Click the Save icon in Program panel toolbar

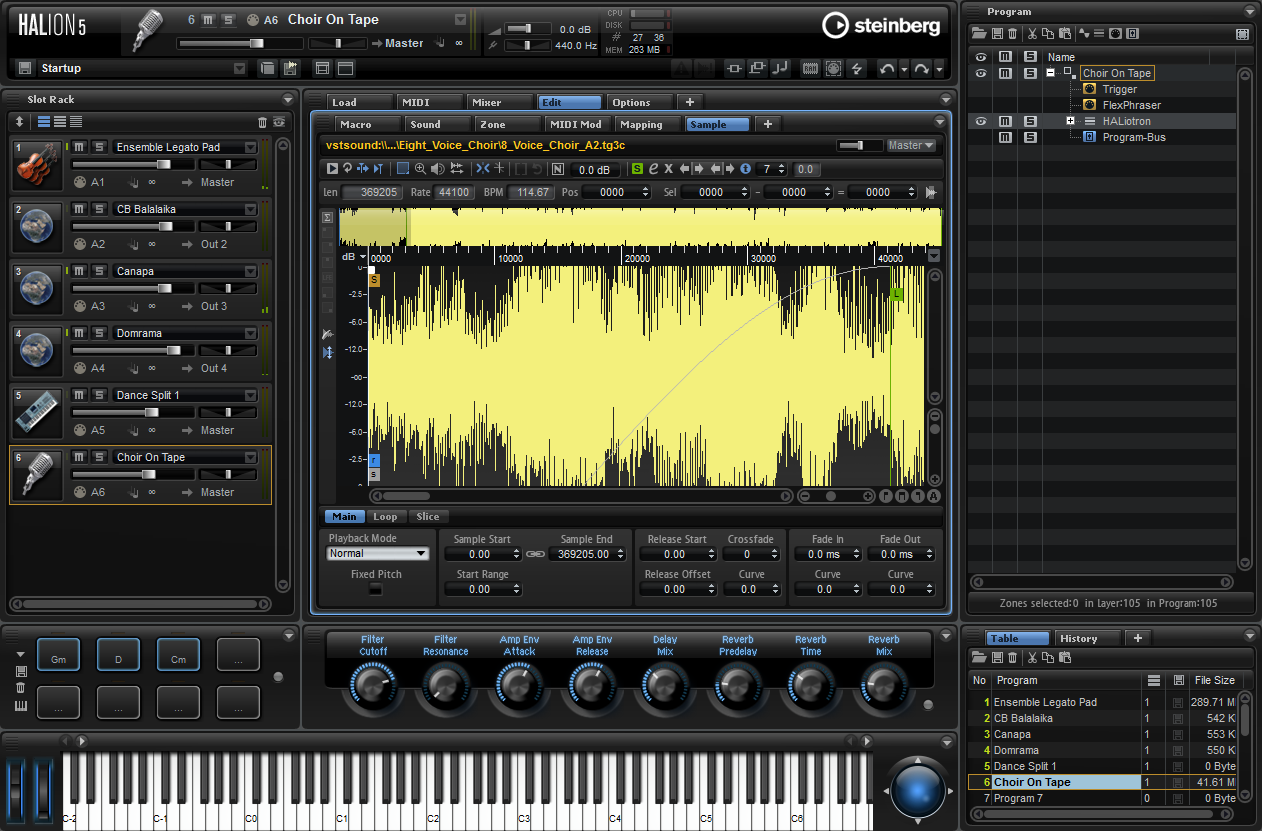click(x=997, y=34)
